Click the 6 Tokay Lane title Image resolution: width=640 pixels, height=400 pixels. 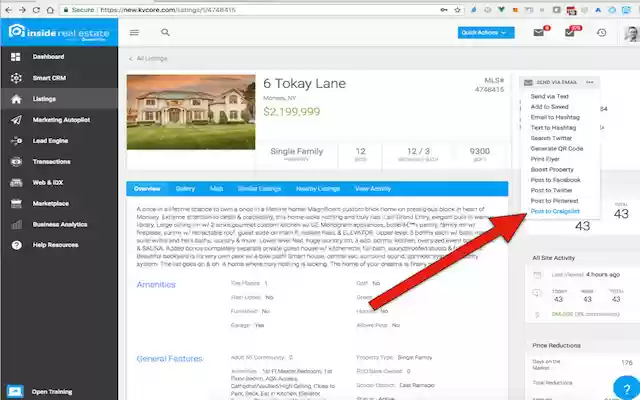coord(304,83)
